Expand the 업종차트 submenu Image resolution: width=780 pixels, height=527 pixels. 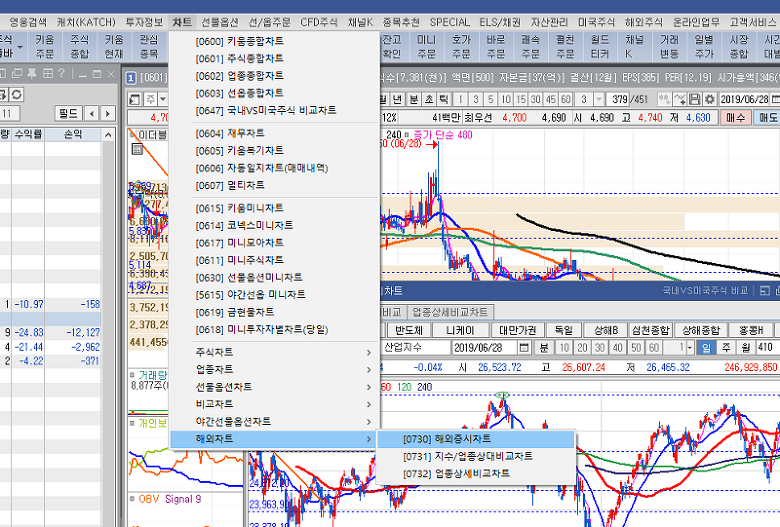pyautogui.click(x=275, y=370)
